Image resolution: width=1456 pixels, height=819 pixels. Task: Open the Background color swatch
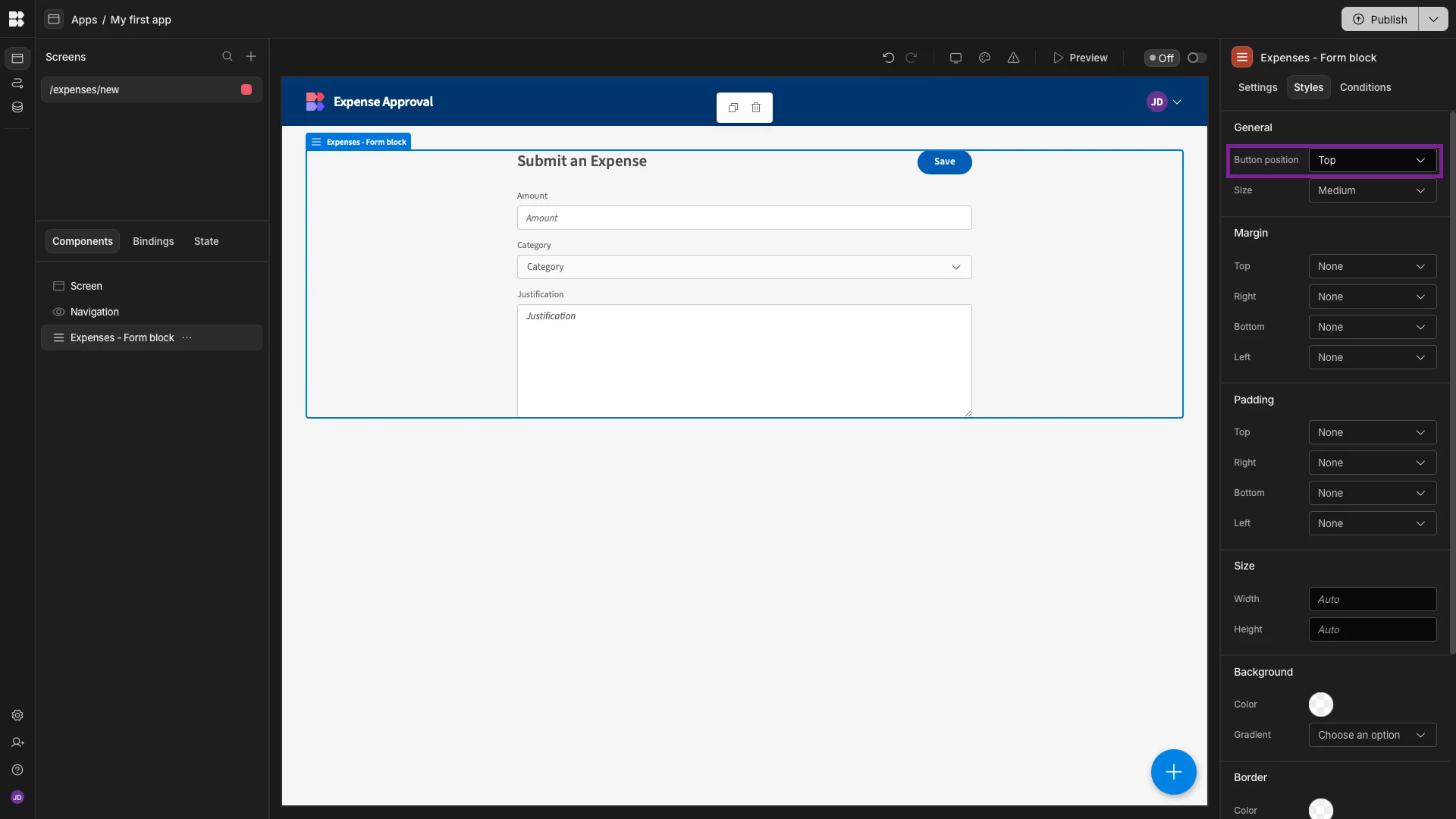point(1320,704)
